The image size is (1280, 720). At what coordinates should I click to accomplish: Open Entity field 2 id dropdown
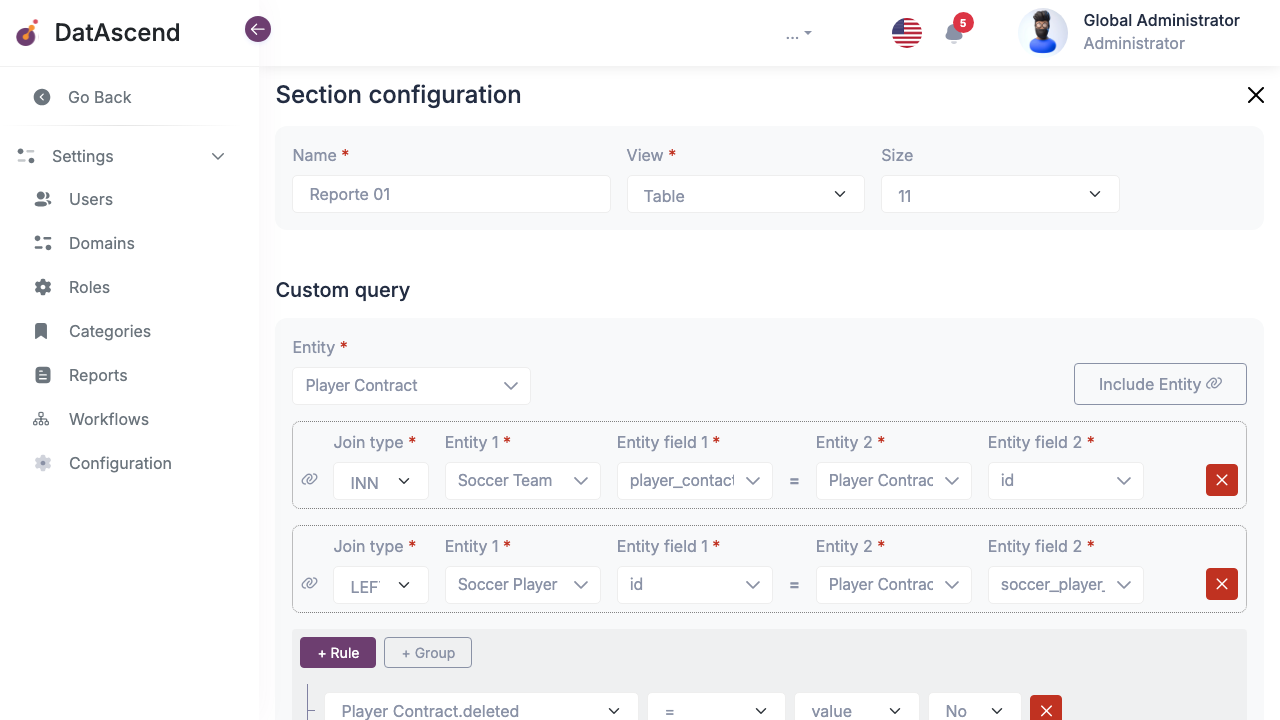1066,481
